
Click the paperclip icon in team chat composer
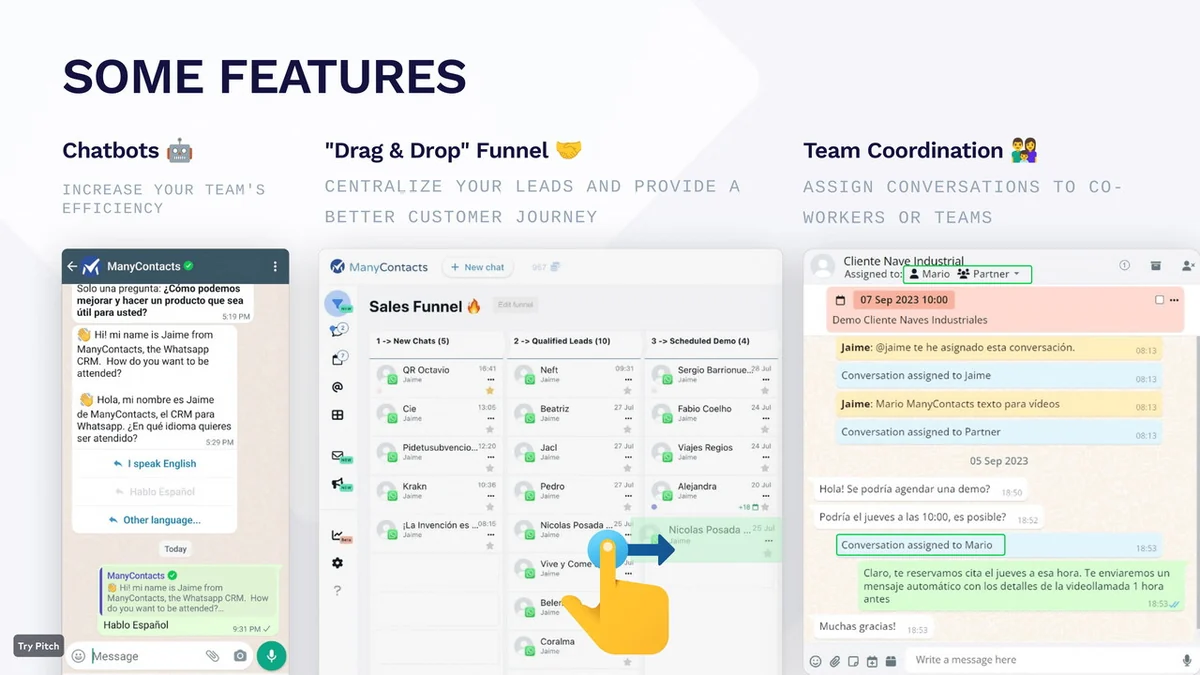point(834,661)
